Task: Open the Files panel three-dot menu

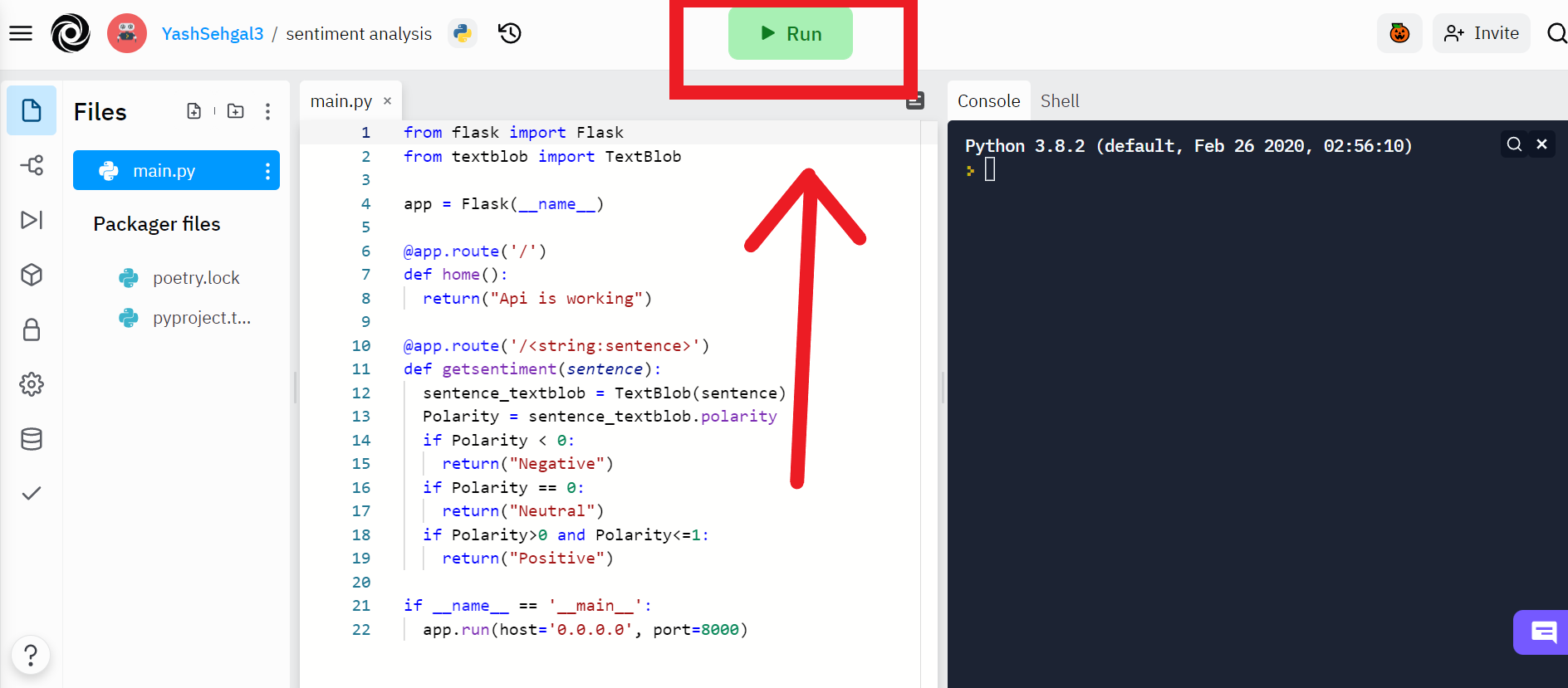Action: click(x=267, y=111)
